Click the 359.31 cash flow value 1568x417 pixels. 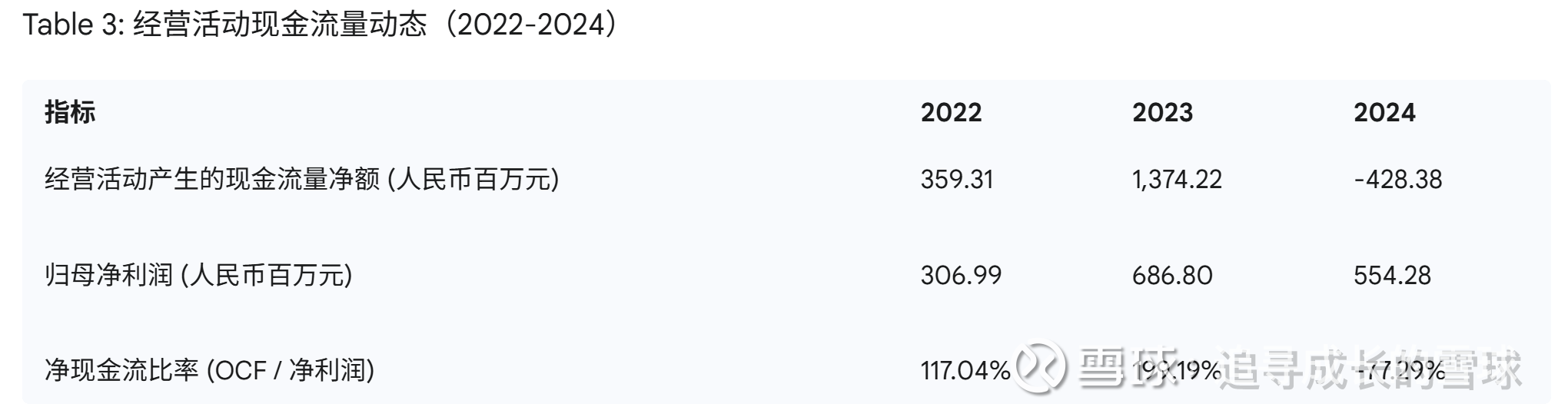[957, 179]
